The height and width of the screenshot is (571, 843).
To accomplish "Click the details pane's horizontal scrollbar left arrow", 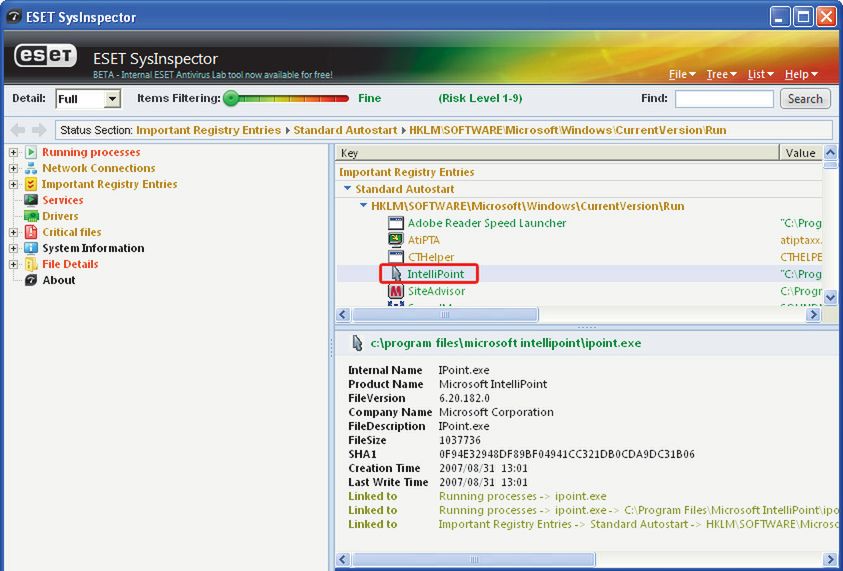I will click(343, 560).
